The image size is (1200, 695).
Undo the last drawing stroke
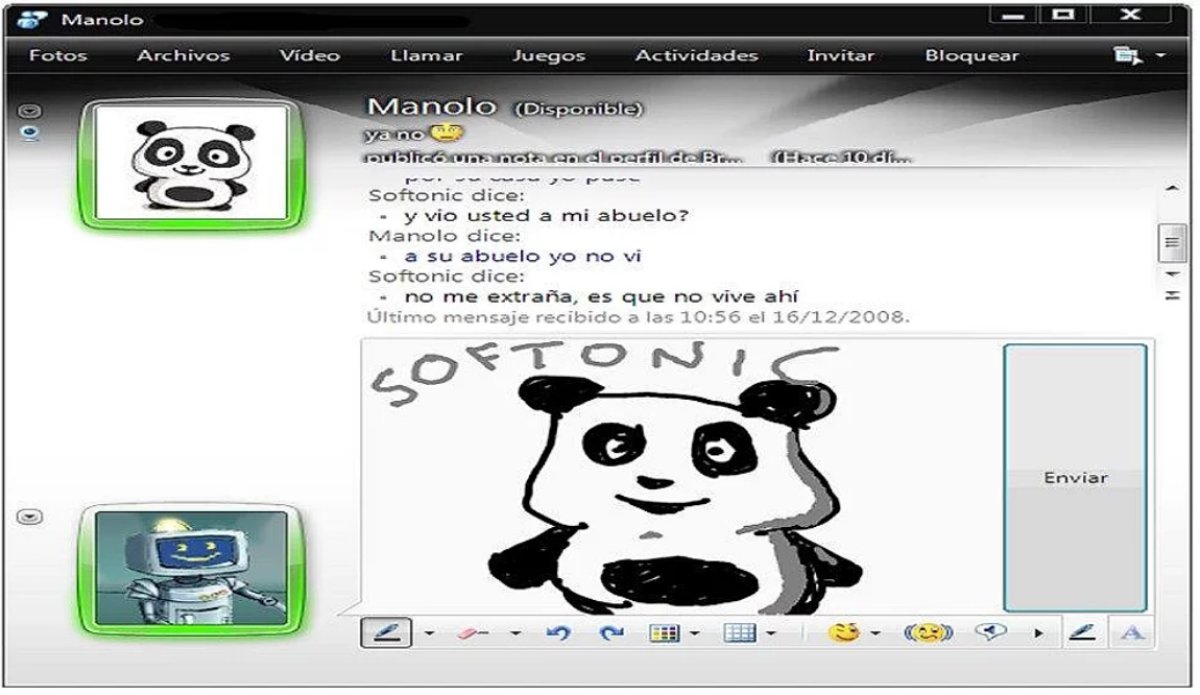(558, 633)
